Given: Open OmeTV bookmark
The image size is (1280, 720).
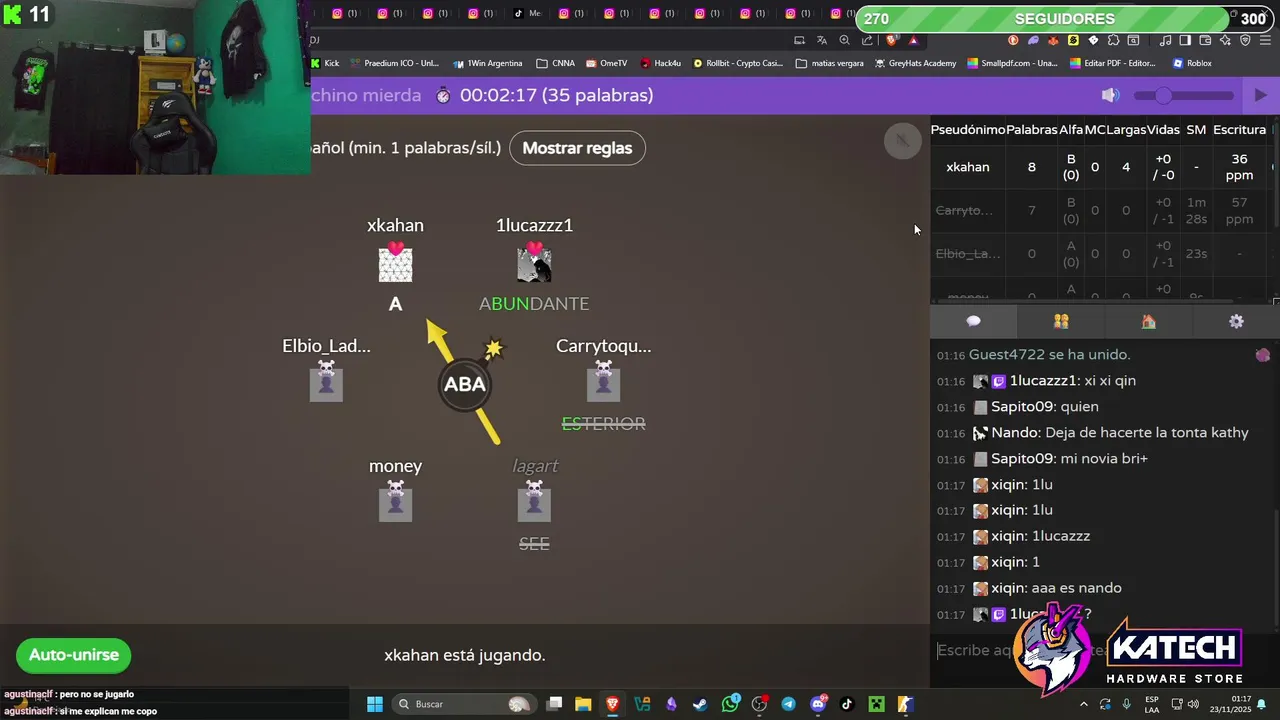Looking at the screenshot, I should [607, 63].
